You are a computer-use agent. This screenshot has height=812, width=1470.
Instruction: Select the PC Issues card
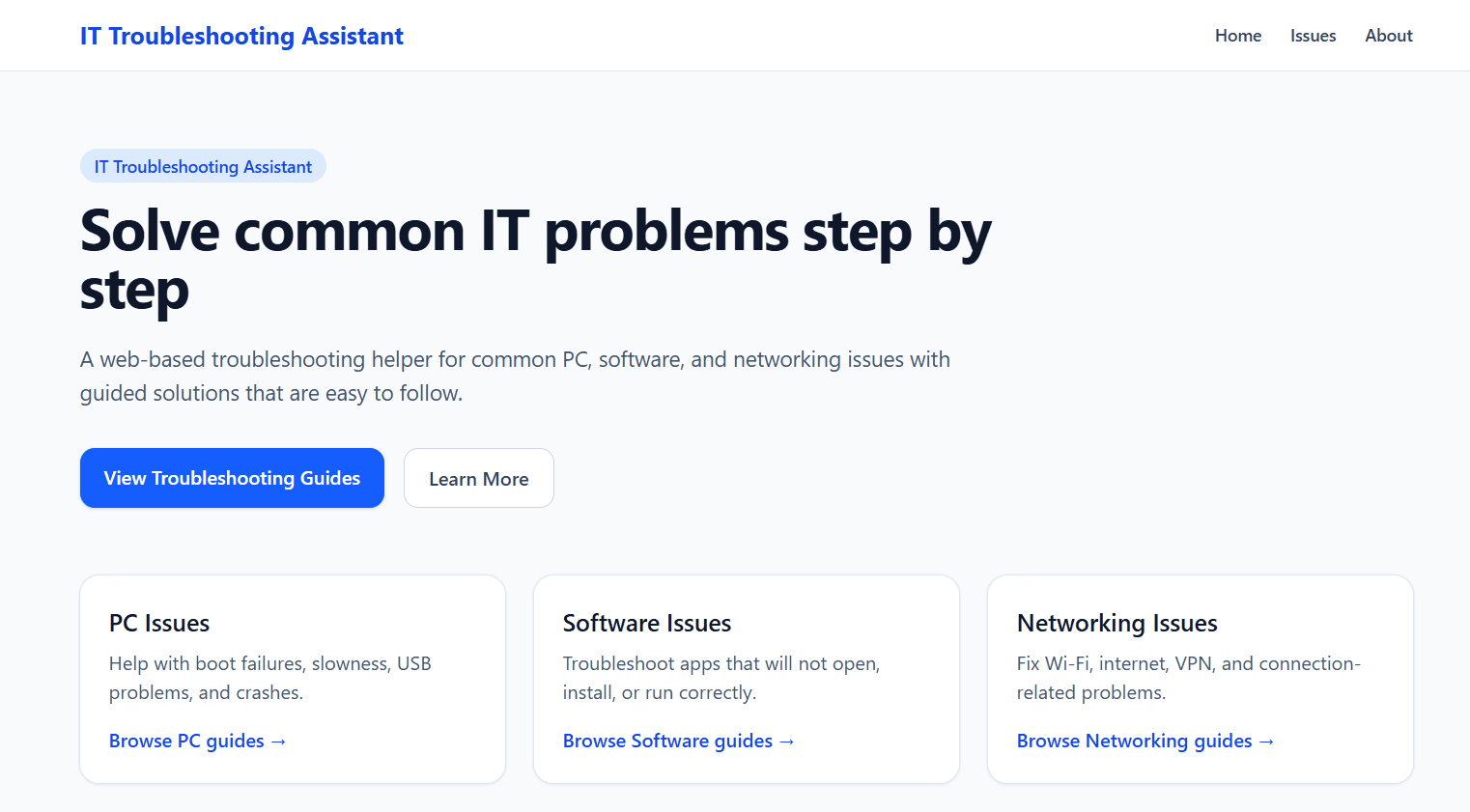point(293,679)
